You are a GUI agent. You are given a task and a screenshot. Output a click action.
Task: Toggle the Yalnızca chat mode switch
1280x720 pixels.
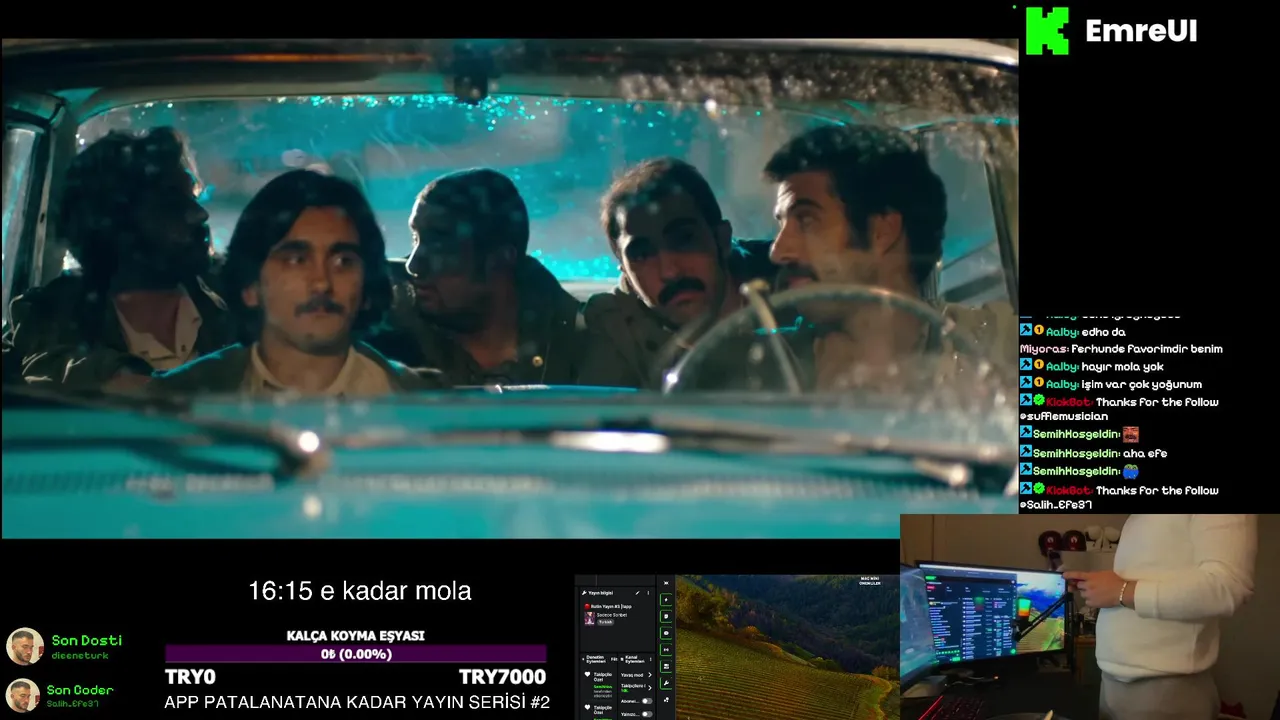click(x=647, y=714)
